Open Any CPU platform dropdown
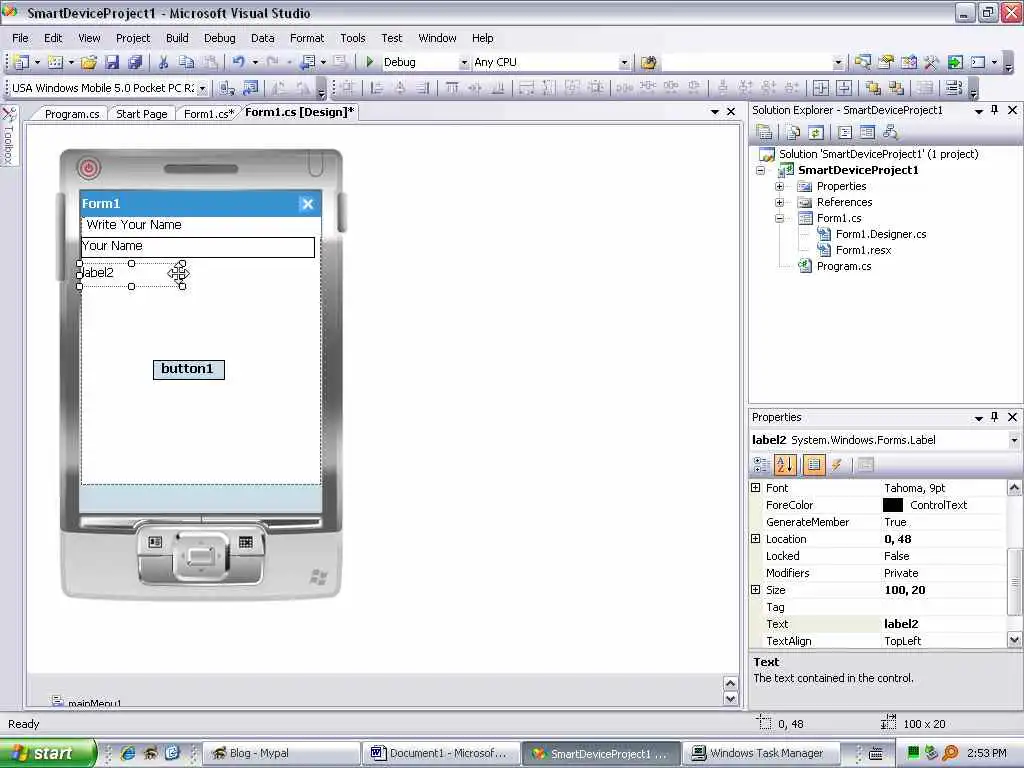1024x768 pixels. [624, 63]
